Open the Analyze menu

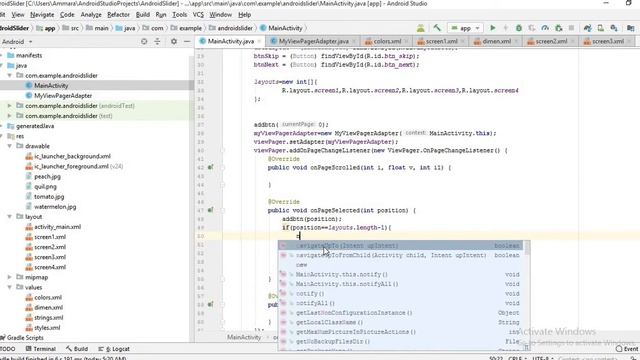click(91, 15)
